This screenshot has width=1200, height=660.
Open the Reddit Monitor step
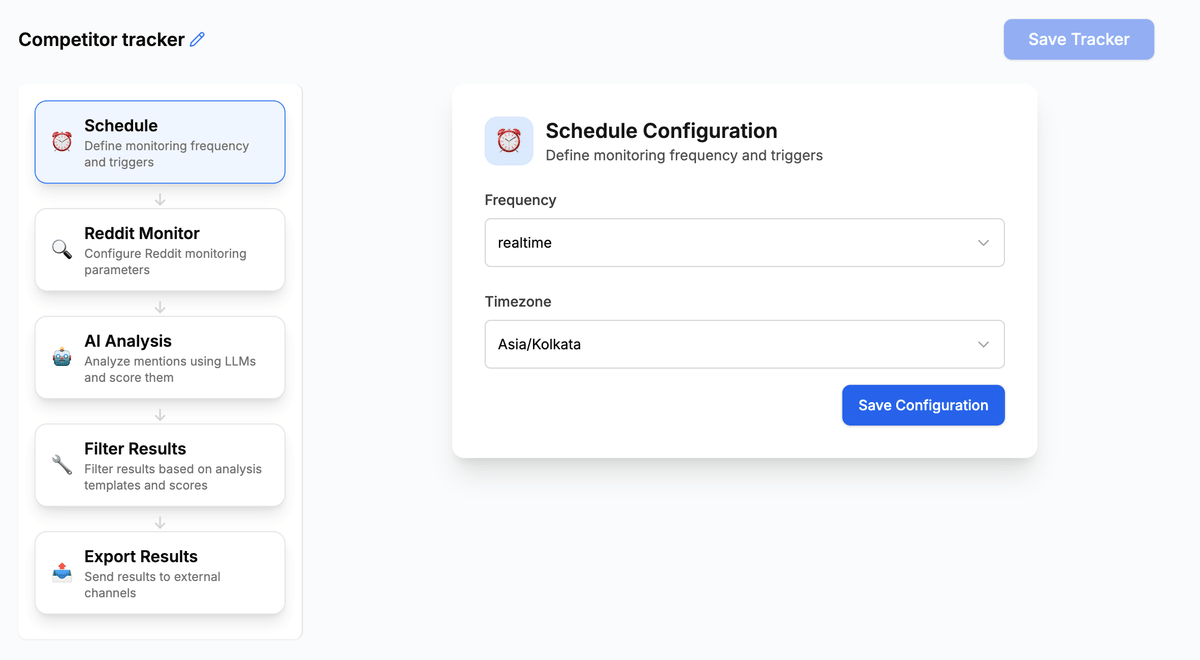[160, 250]
